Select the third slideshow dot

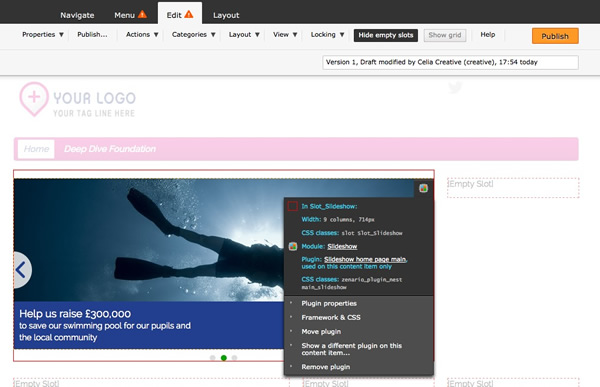coord(235,358)
